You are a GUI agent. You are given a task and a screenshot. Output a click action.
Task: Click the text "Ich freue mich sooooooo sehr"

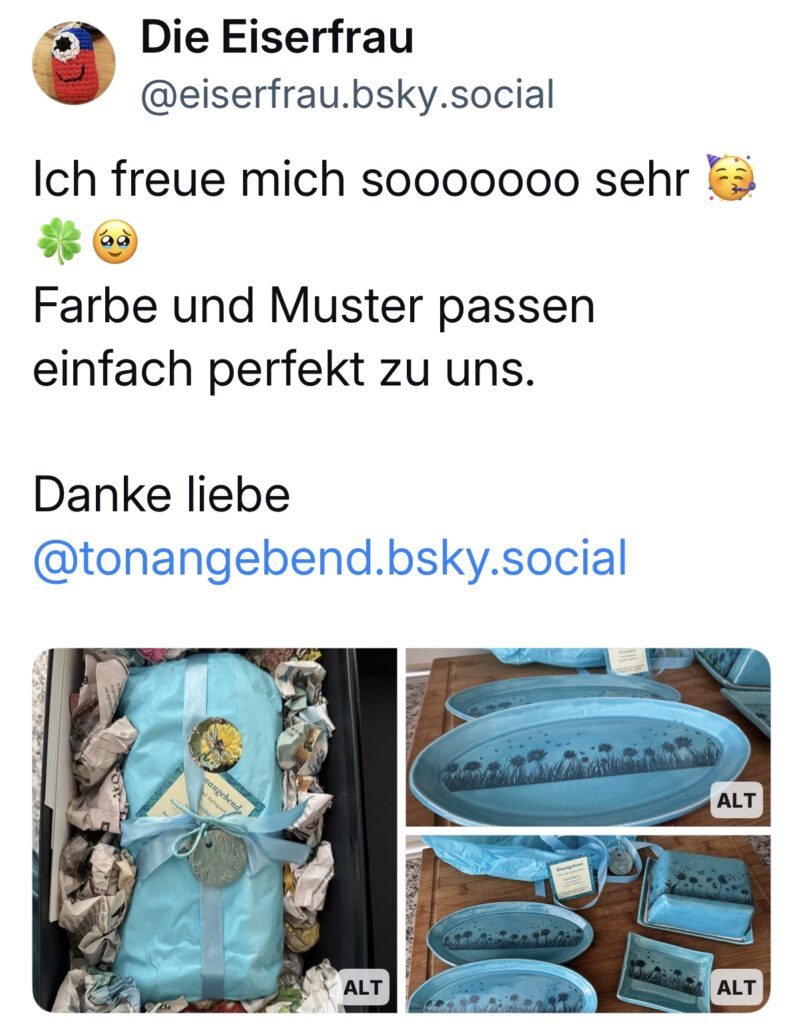click(x=360, y=179)
